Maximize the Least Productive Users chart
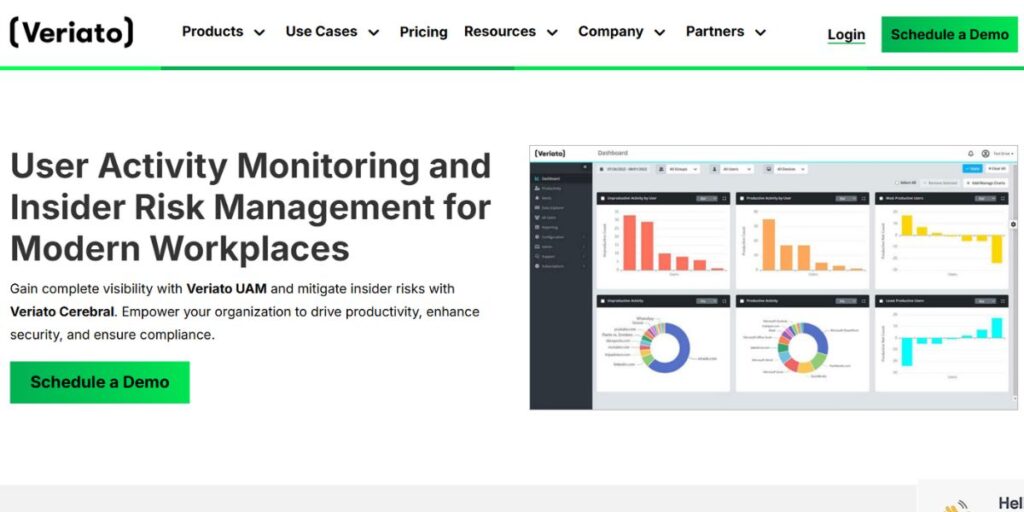 click(x=1002, y=301)
